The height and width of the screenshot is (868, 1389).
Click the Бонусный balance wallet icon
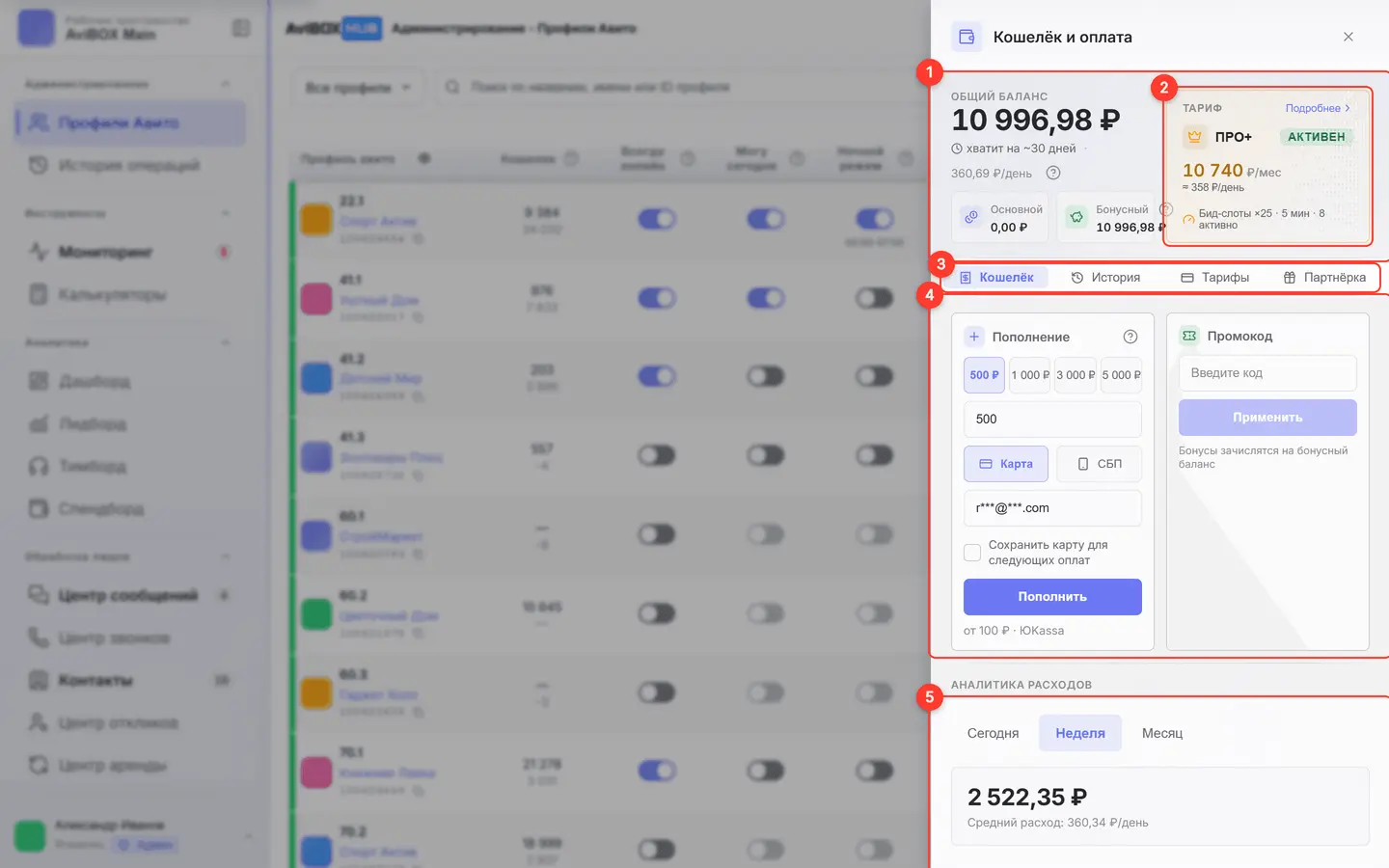coord(1076,218)
